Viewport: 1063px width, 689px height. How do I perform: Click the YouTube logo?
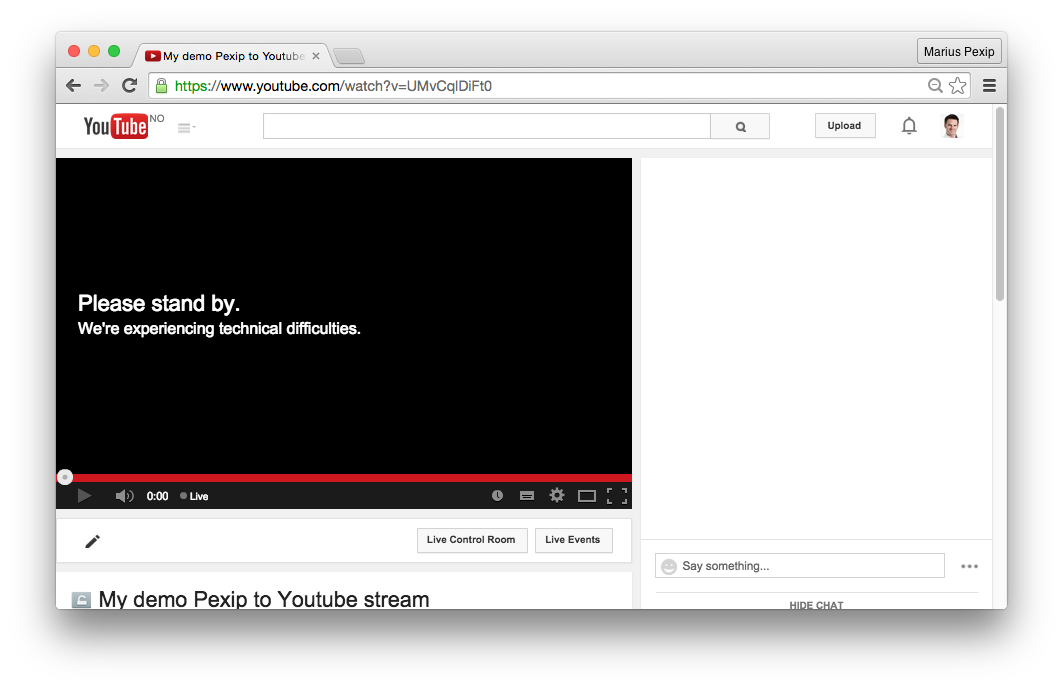[x=116, y=126]
